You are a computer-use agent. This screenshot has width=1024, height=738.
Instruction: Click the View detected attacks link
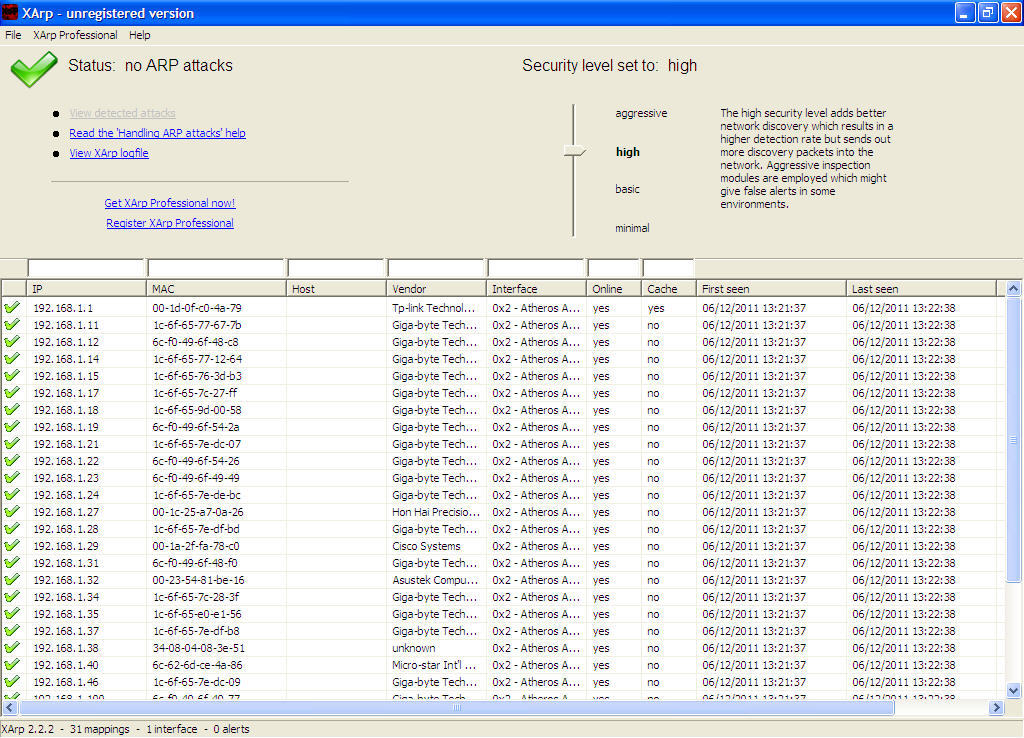point(122,113)
